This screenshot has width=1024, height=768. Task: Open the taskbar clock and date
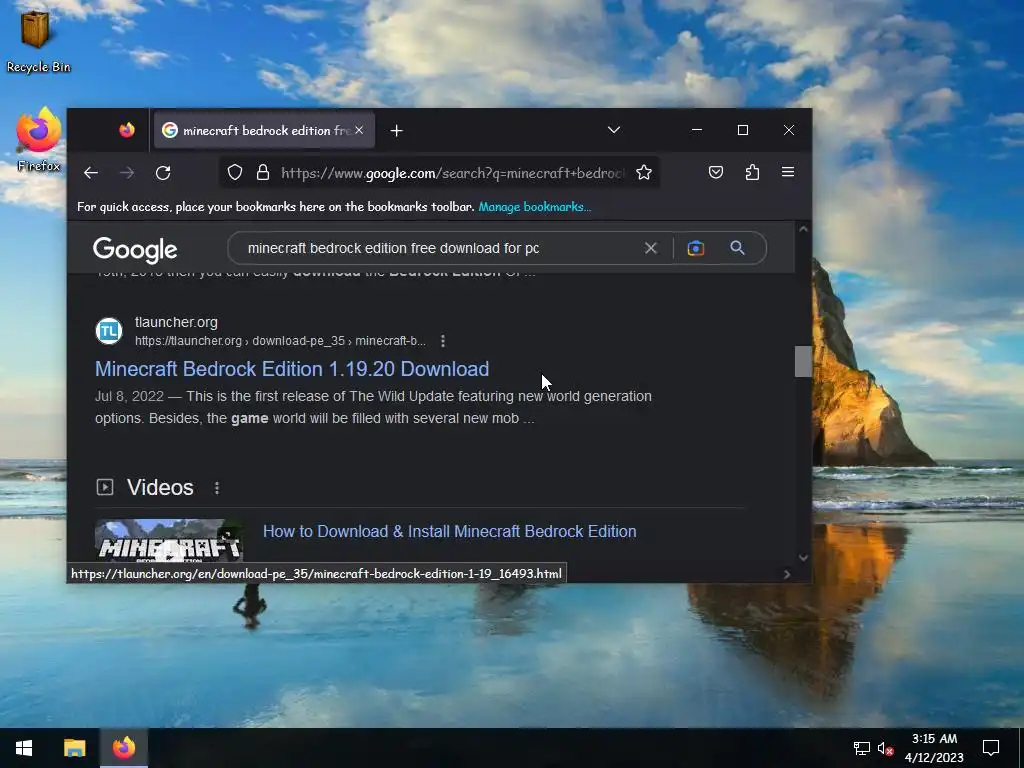pos(934,748)
